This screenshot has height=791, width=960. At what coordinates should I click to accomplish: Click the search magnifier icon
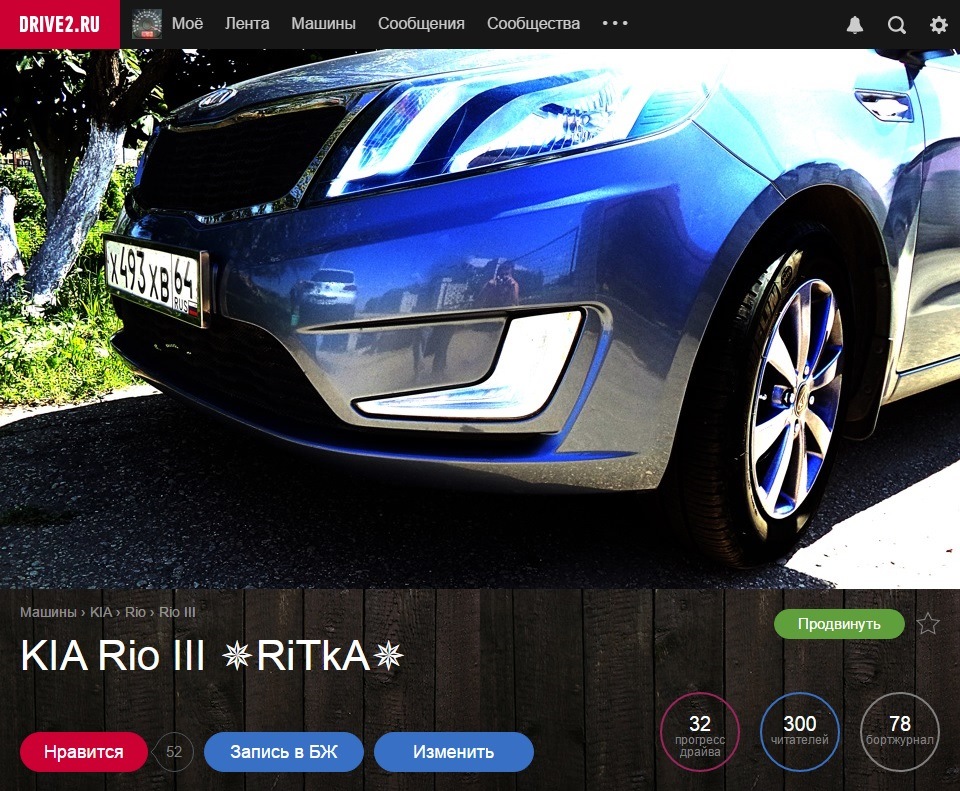[896, 24]
